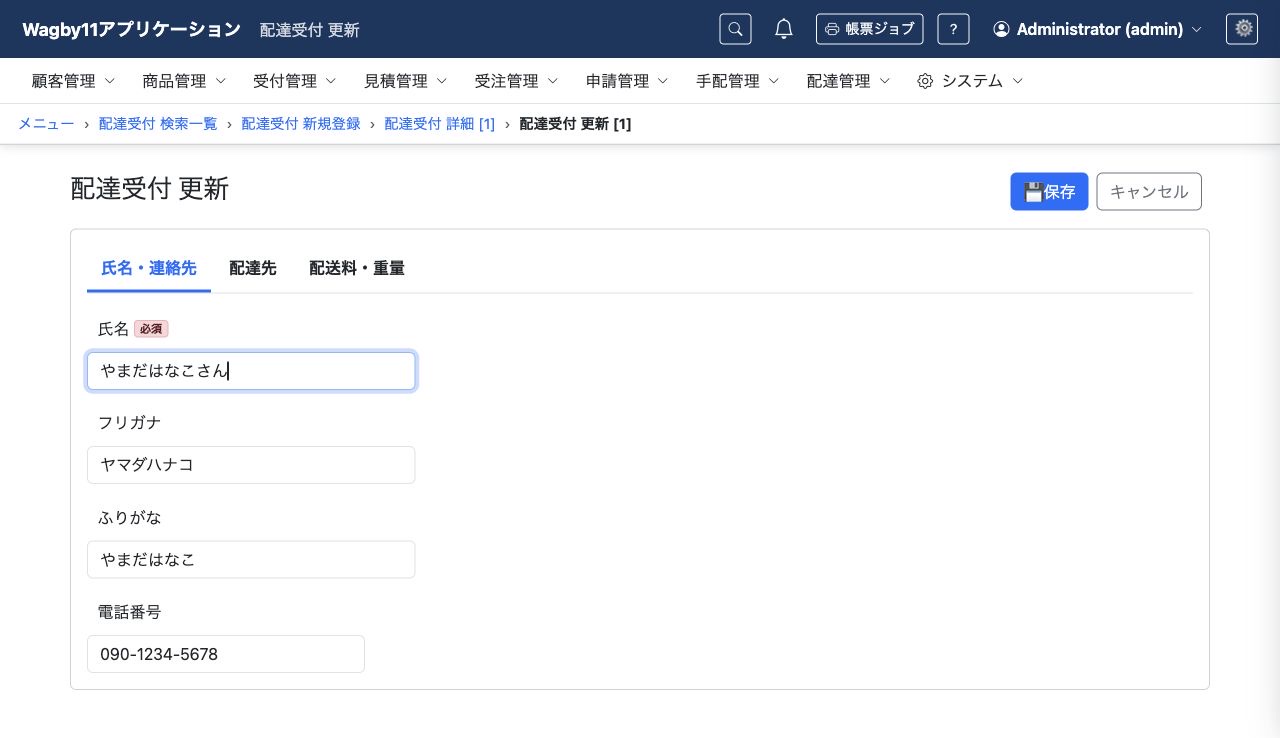
Task: Expand the 受注管理 menu
Action: (517, 81)
